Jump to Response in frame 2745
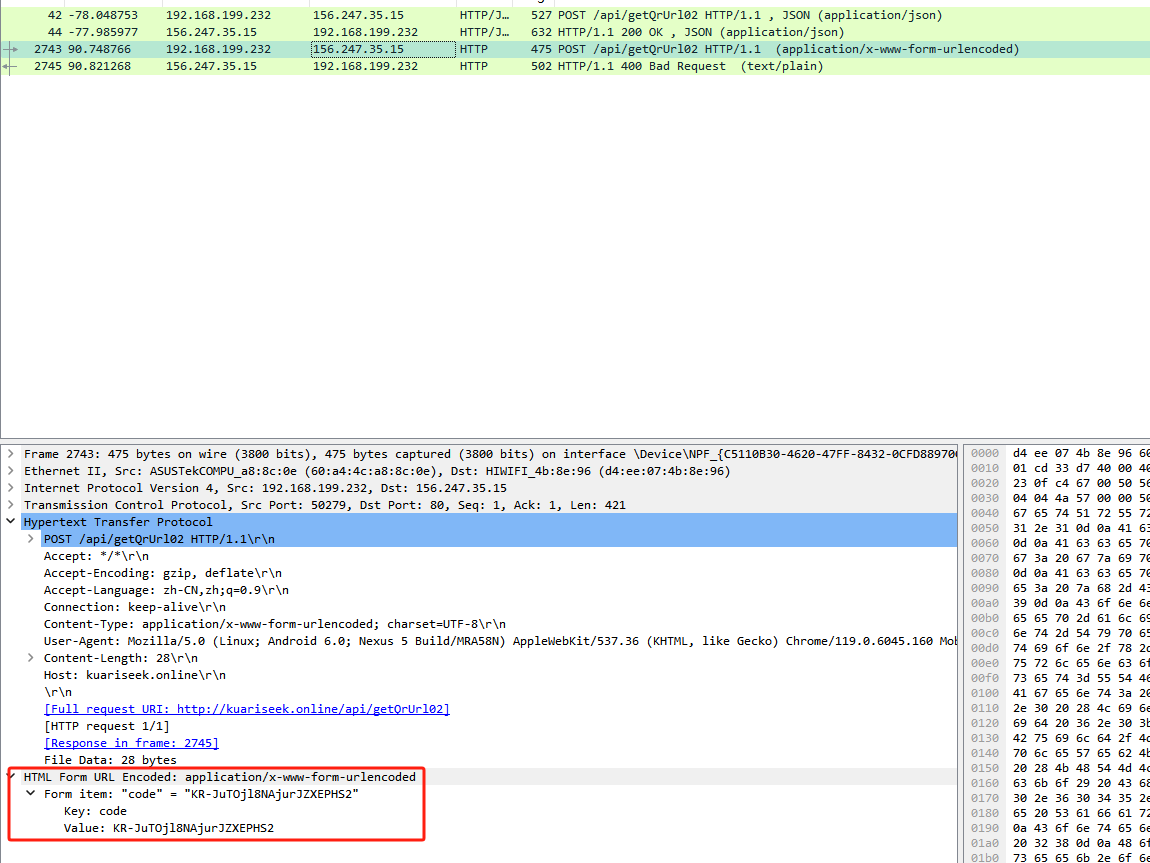This screenshot has width=1150, height=863. (x=131, y=743)
